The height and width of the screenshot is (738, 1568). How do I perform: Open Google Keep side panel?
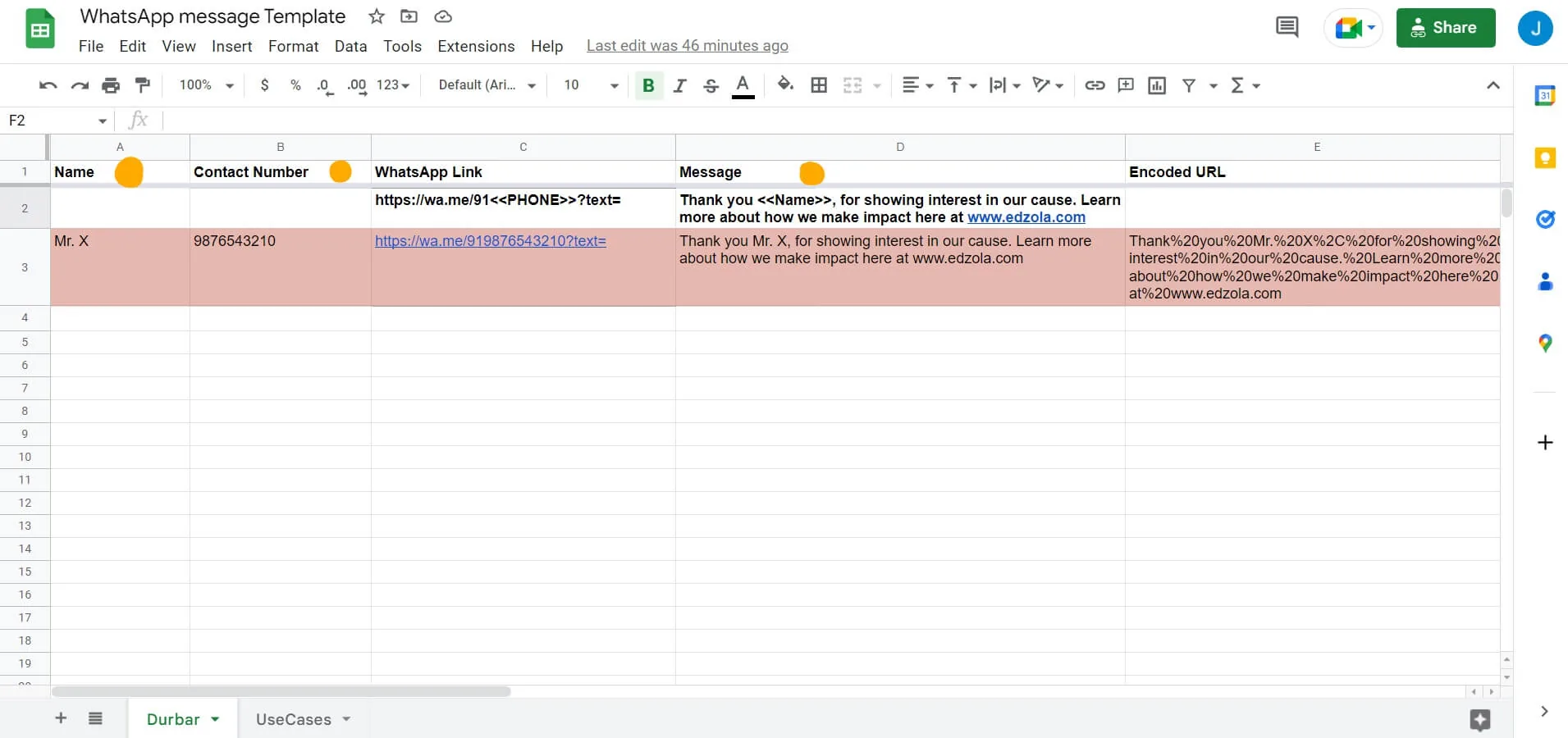tap(1545, 157)
